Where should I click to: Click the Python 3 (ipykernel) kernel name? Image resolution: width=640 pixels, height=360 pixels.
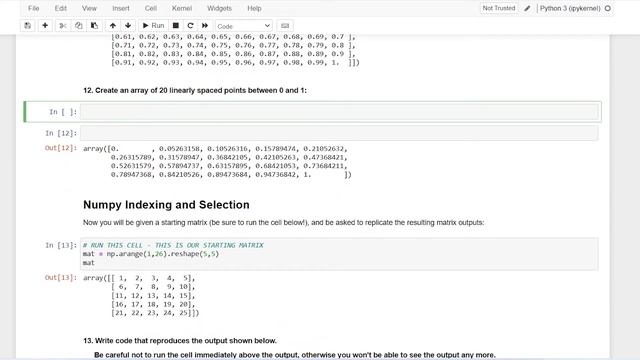click(x=570, y=8)
